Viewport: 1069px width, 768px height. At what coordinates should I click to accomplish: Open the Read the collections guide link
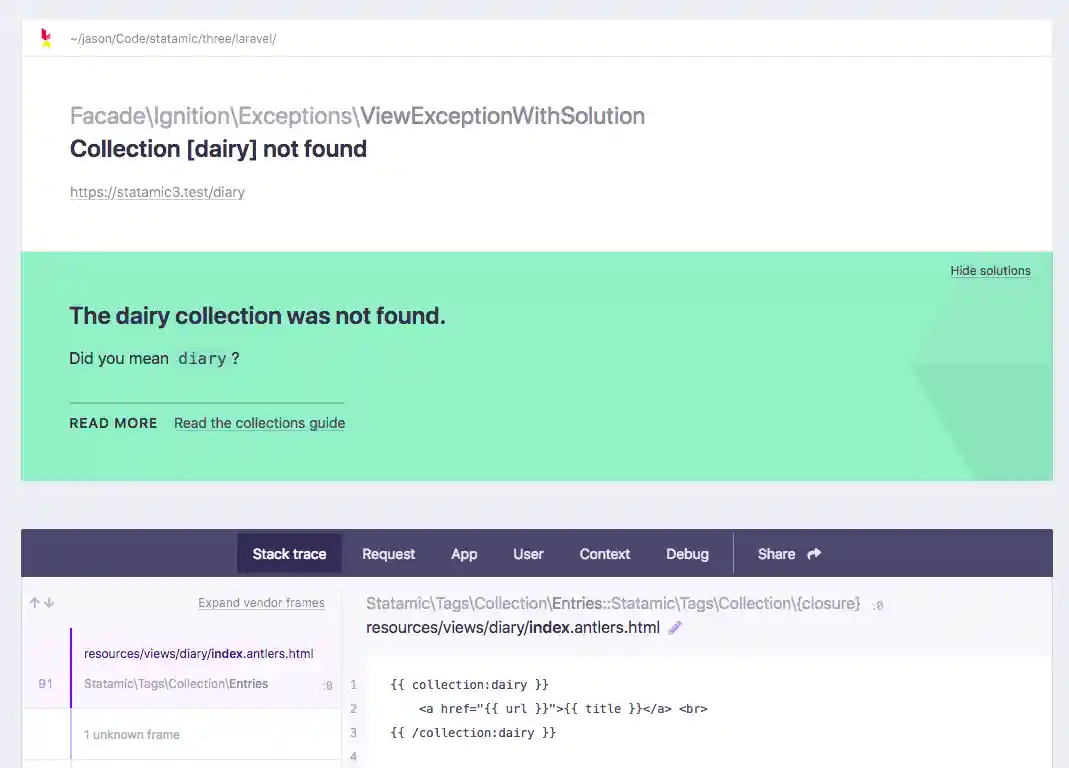[259, 423]
